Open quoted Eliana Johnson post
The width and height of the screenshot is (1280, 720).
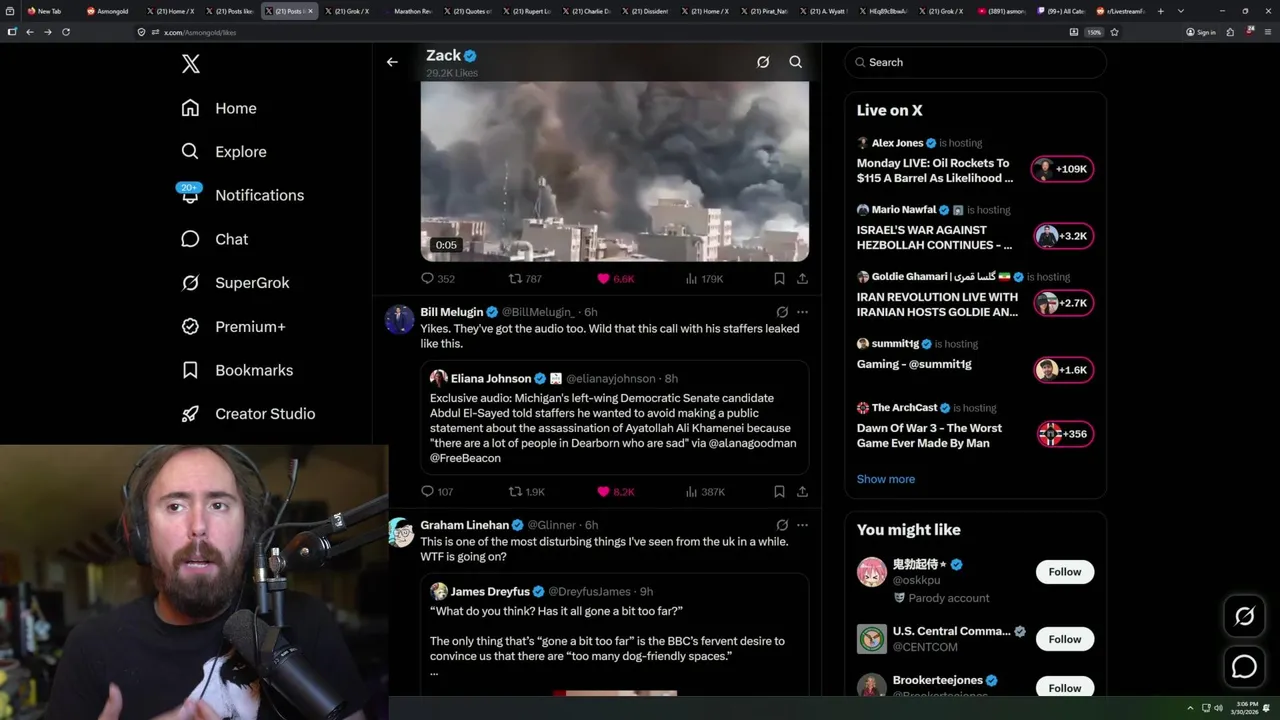click(x=614, y=416)
